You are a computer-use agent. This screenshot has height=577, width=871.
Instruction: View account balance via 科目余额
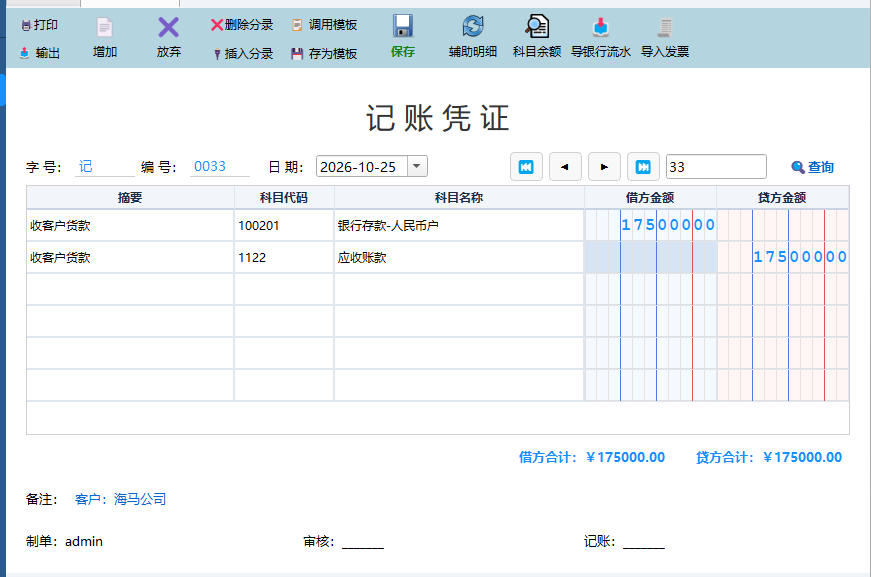pyautogui.click(x=537, y=37)
